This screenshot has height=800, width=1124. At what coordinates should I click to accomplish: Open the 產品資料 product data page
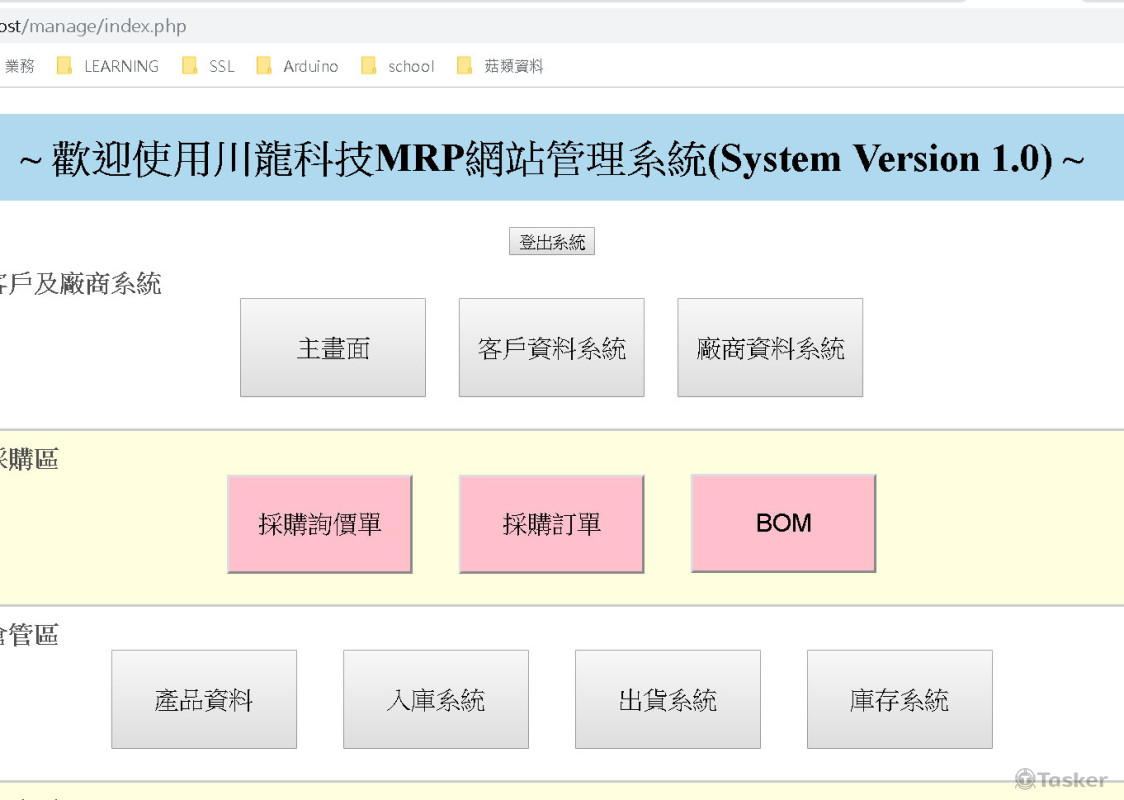(204, 698)
